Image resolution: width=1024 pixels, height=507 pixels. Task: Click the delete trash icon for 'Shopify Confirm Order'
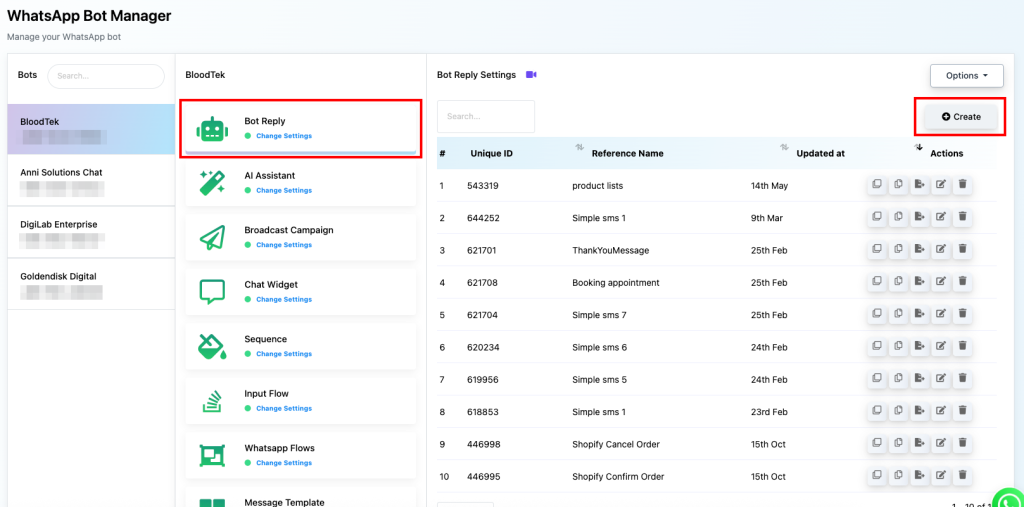(962, 476)
